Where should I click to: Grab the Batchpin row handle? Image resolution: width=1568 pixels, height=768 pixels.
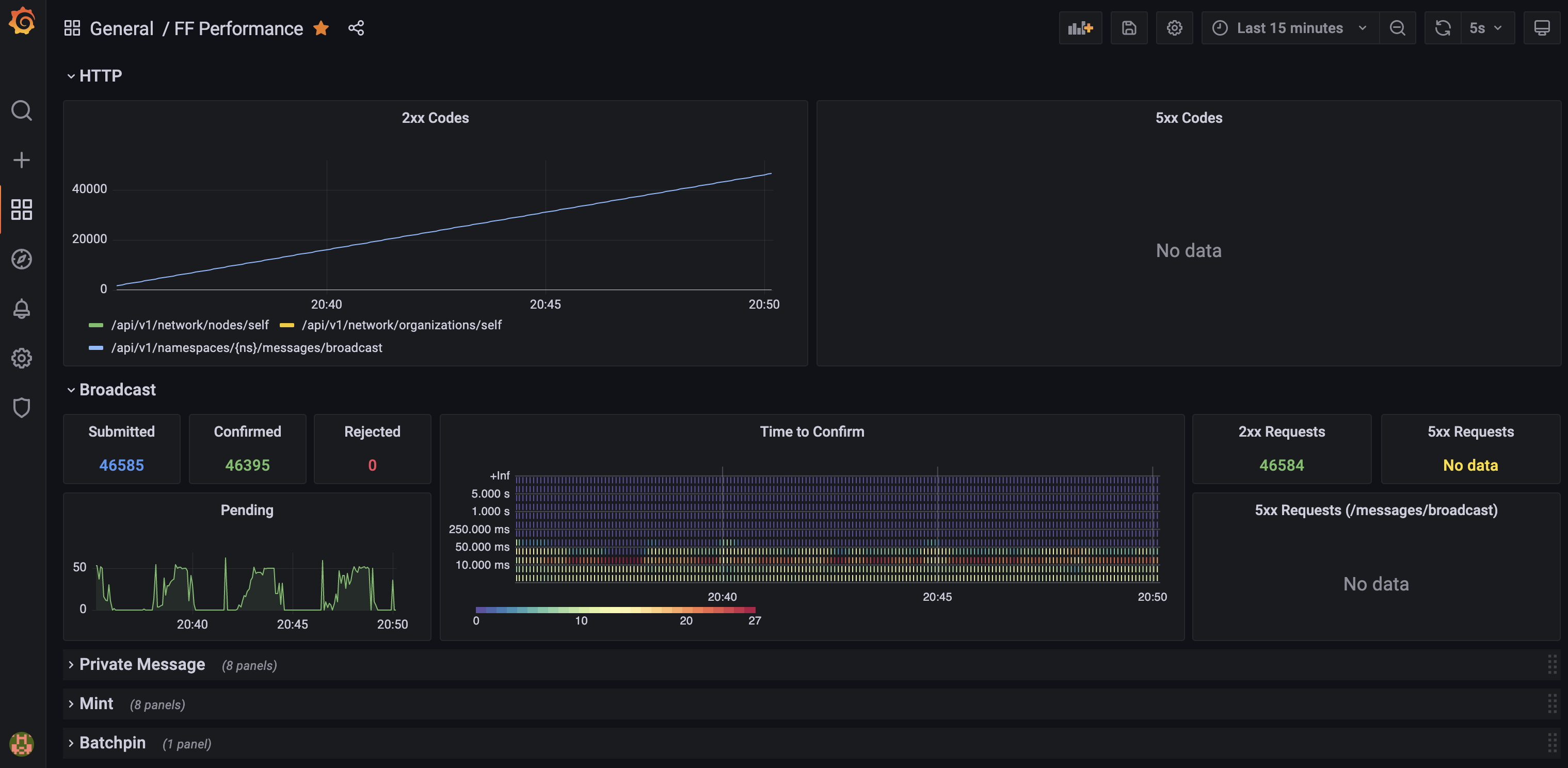coord(1552,743)
